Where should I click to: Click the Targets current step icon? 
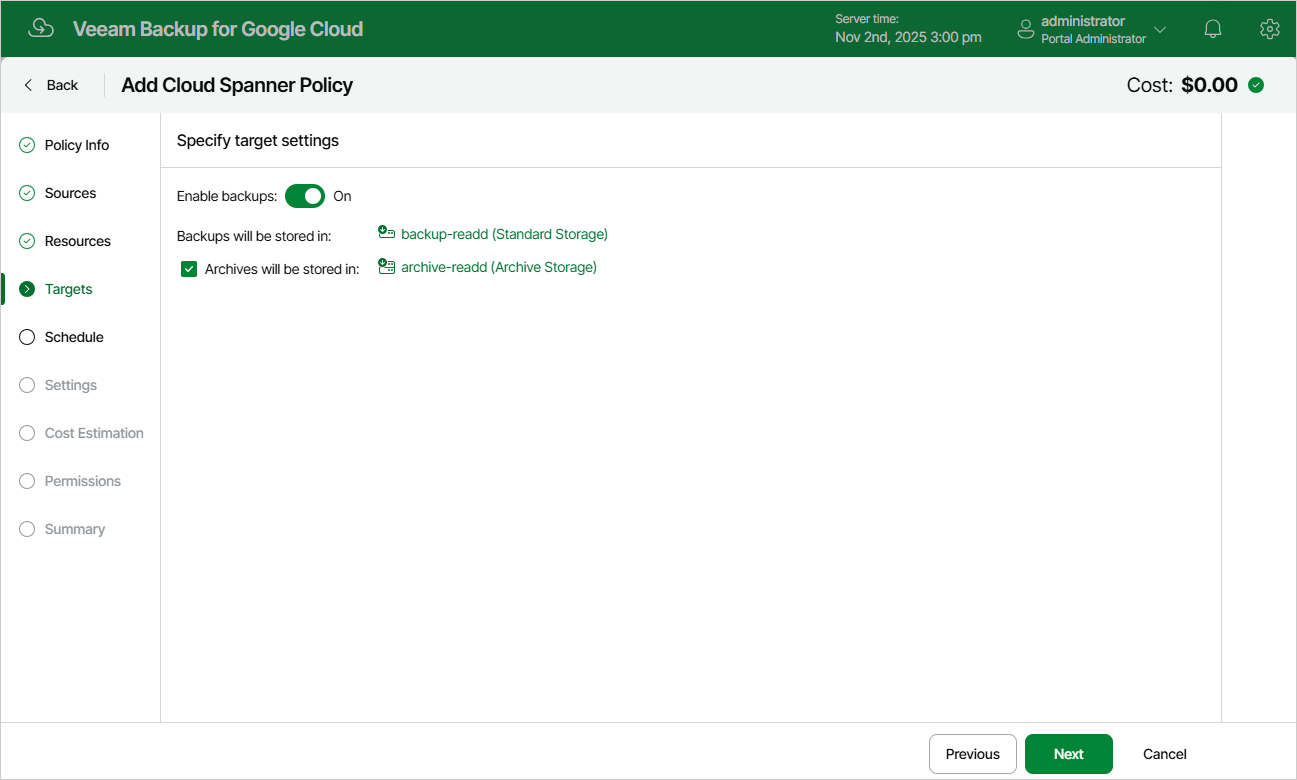click(x=27, y=289)
